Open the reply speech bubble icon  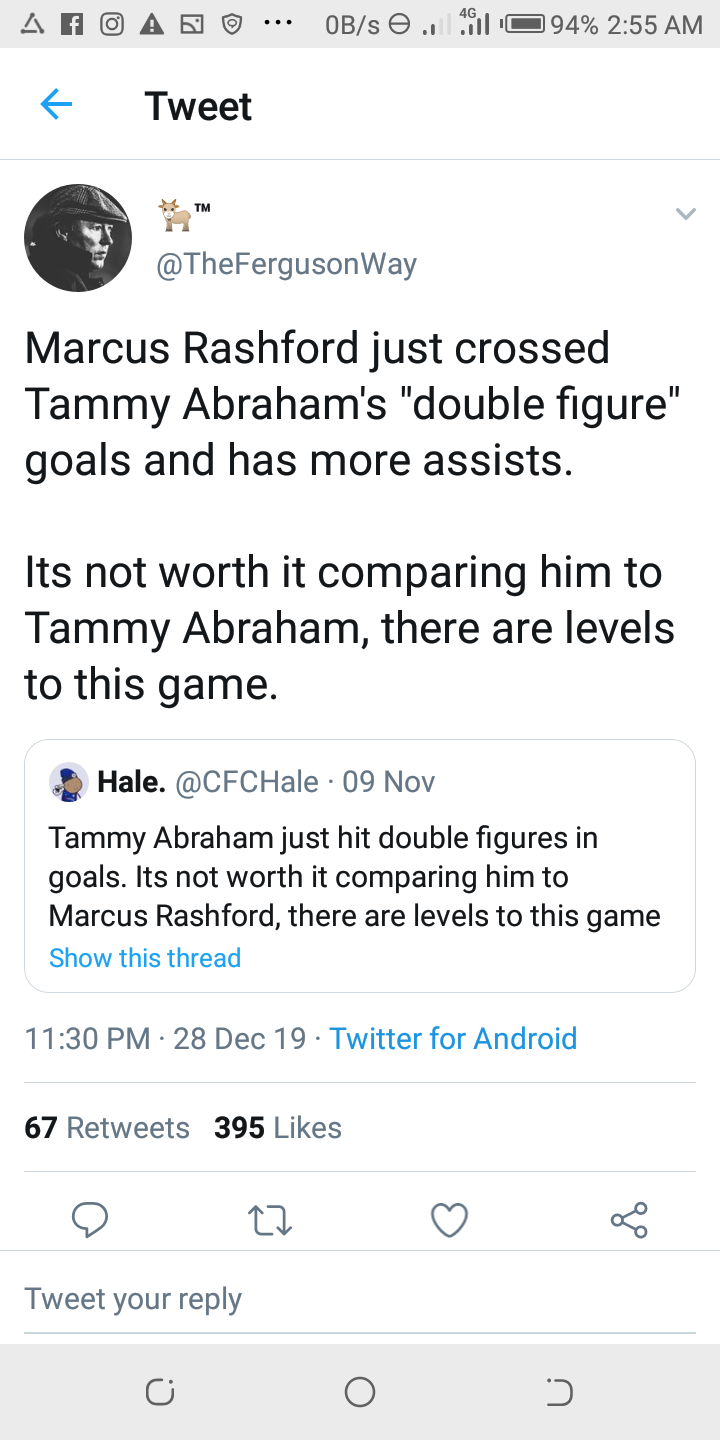[x=90, y=1219]
